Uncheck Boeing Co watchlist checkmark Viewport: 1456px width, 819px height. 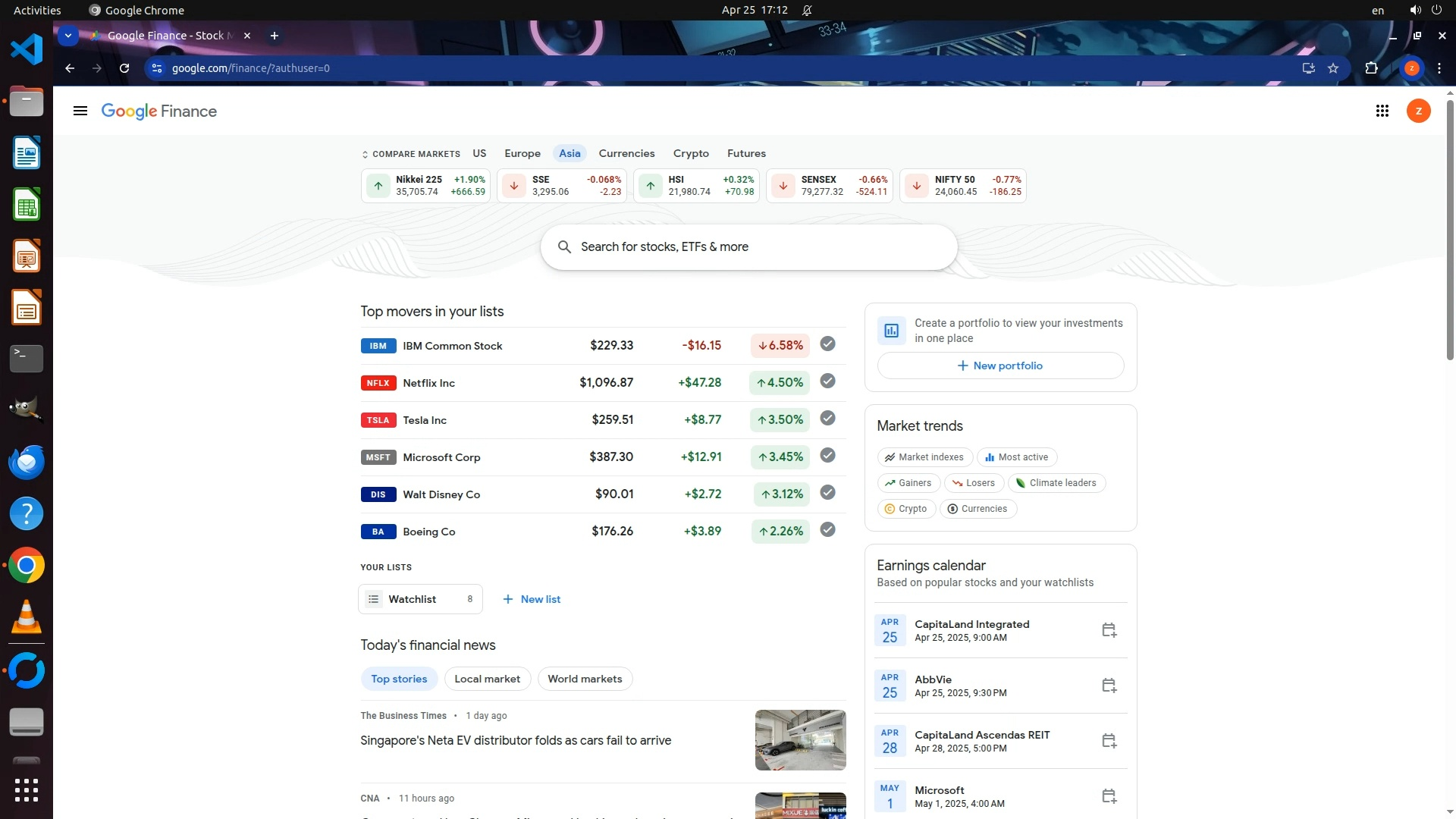(x=827, y=530)
